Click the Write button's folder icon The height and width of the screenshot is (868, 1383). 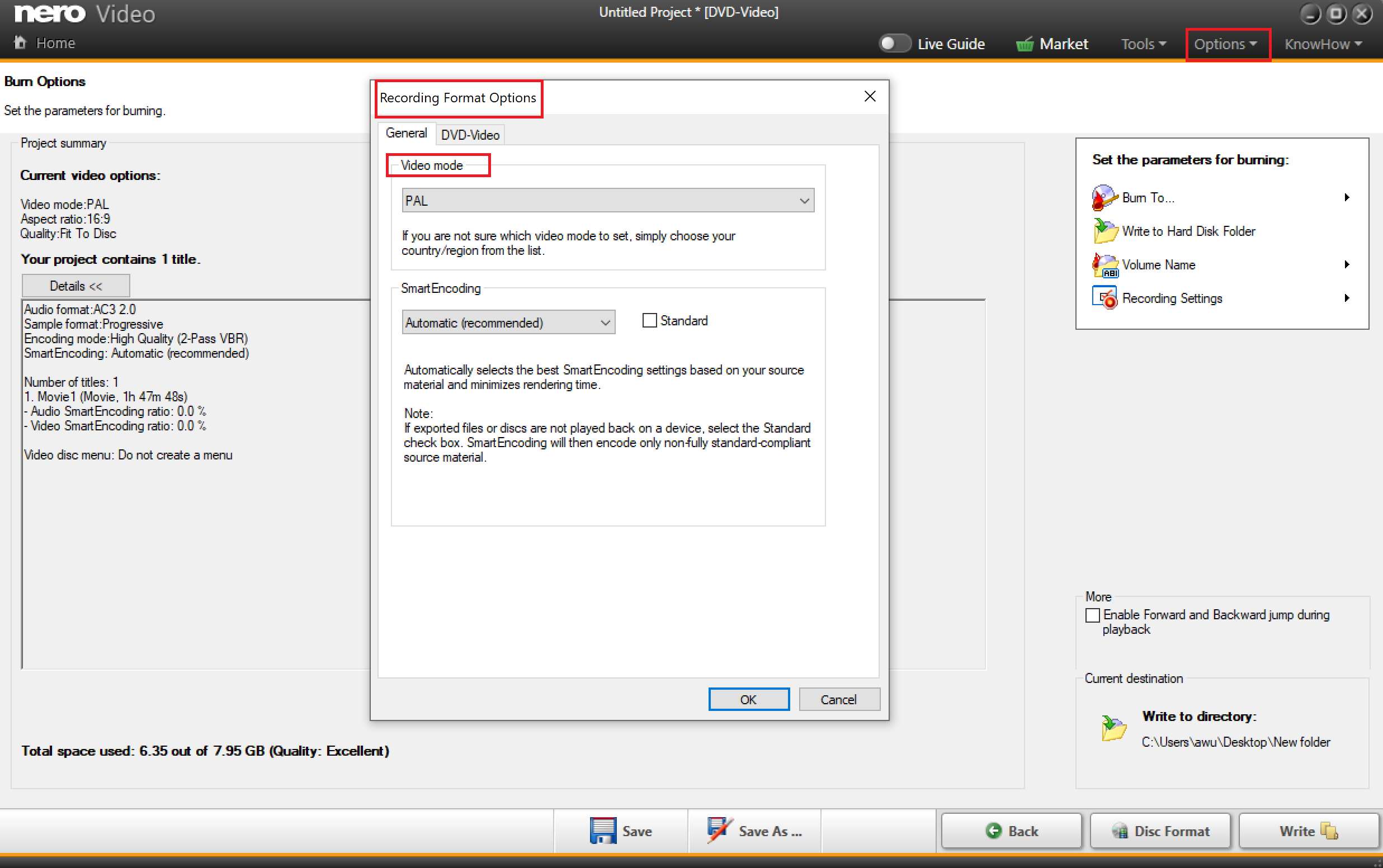[x=1329, y=831]
